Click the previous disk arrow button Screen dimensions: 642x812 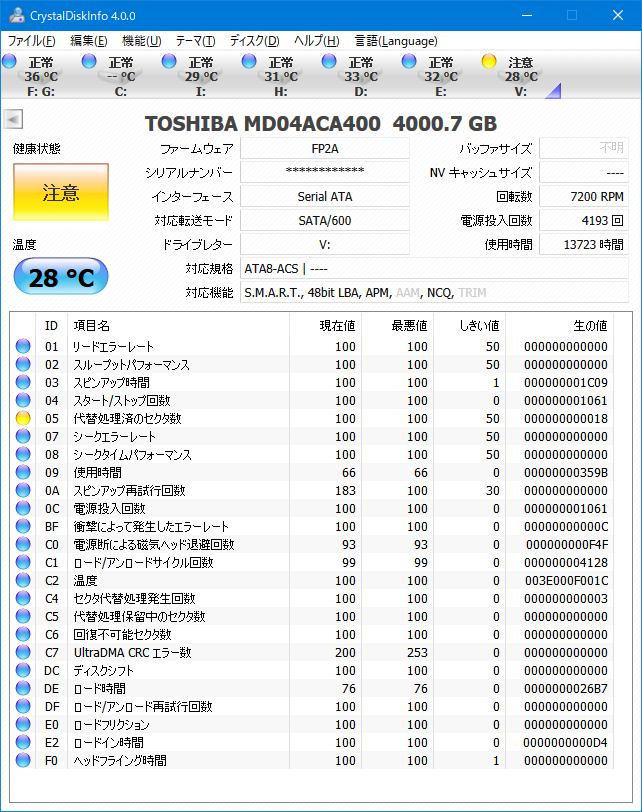pyautogui.click(x=13, y=120)
